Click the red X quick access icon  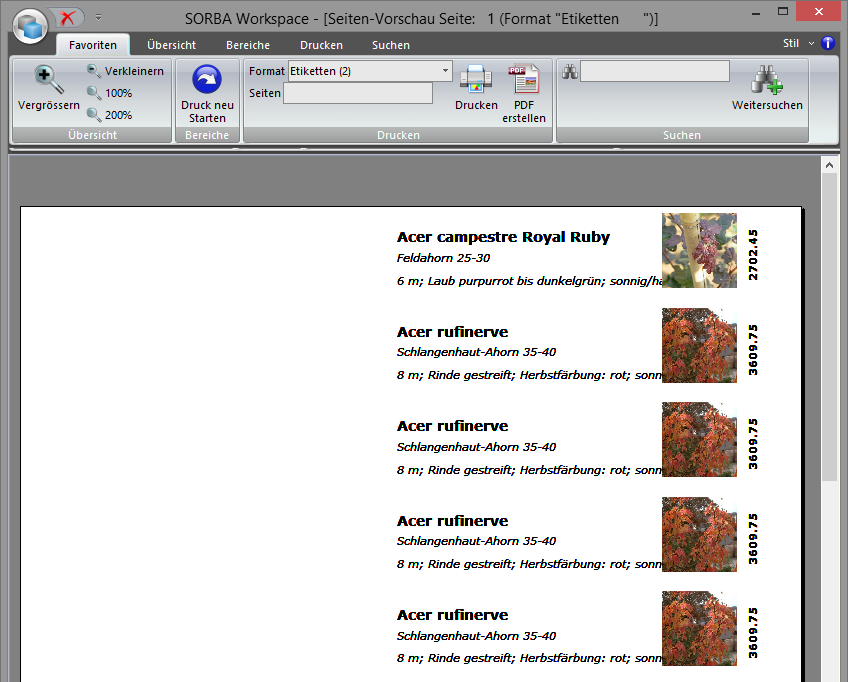tap(68, 18)
